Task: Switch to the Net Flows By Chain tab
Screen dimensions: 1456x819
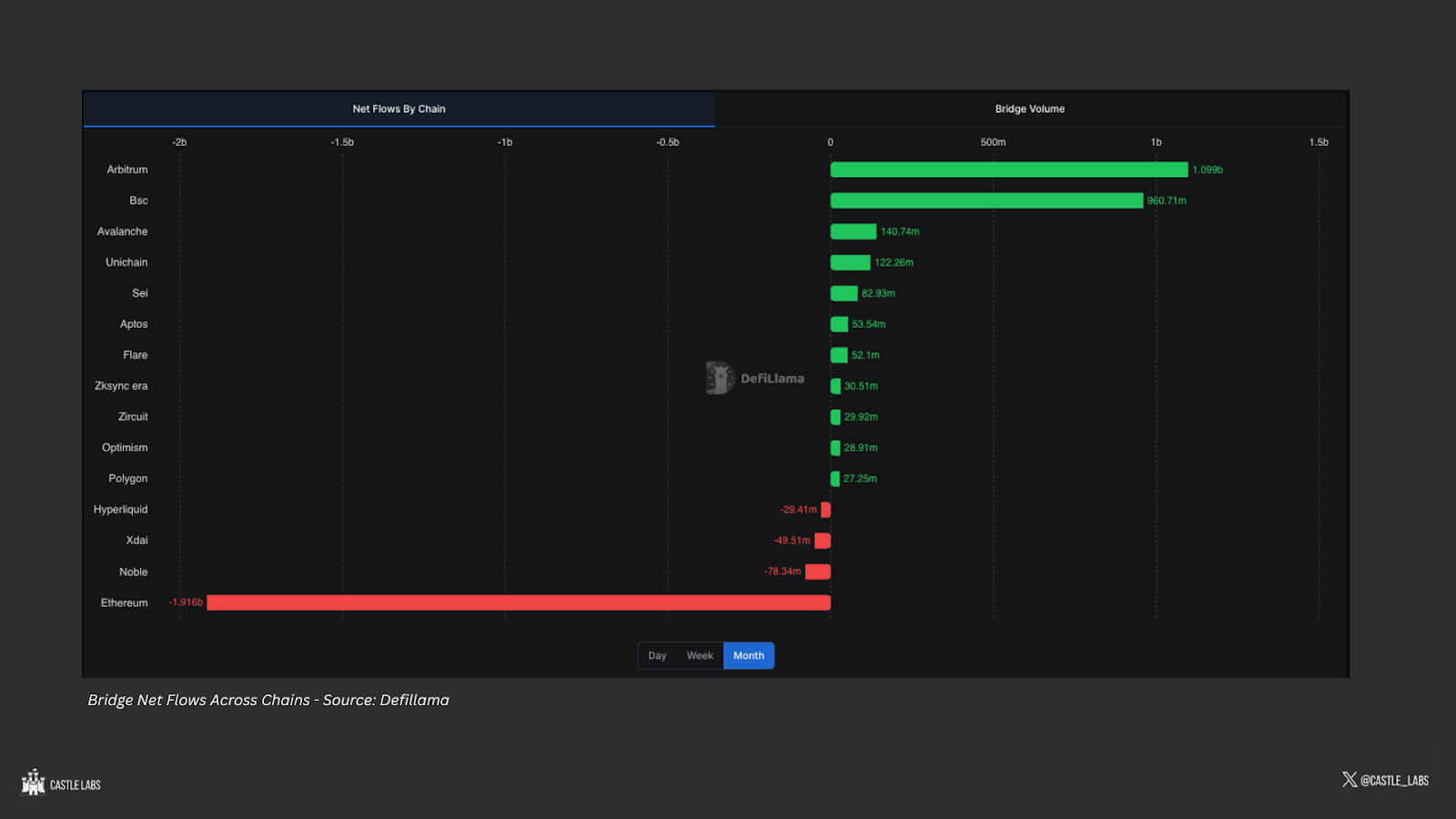Action: pos(399,108)
